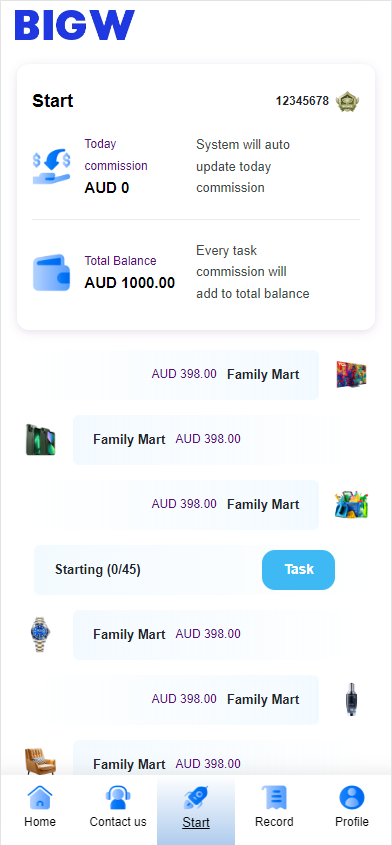The image size is (392, 845).
Task: Click the blue wristwatch product thumbnail
Action: point(40,634)
